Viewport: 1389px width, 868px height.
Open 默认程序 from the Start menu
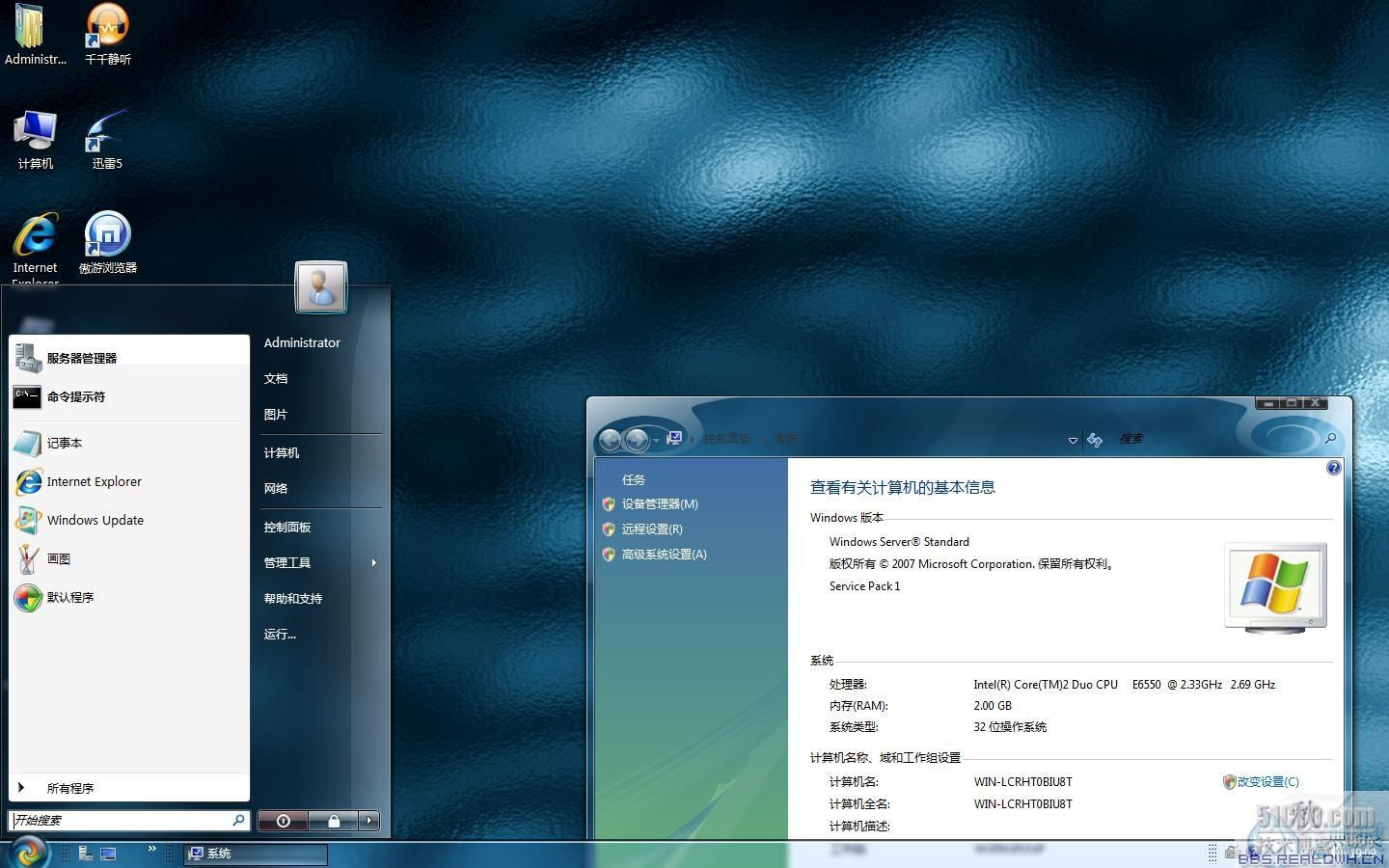click(x=129, y=597)
